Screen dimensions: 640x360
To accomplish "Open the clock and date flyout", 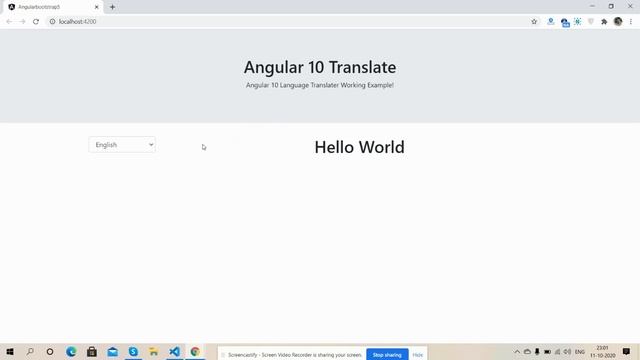I will click(602, 351).
